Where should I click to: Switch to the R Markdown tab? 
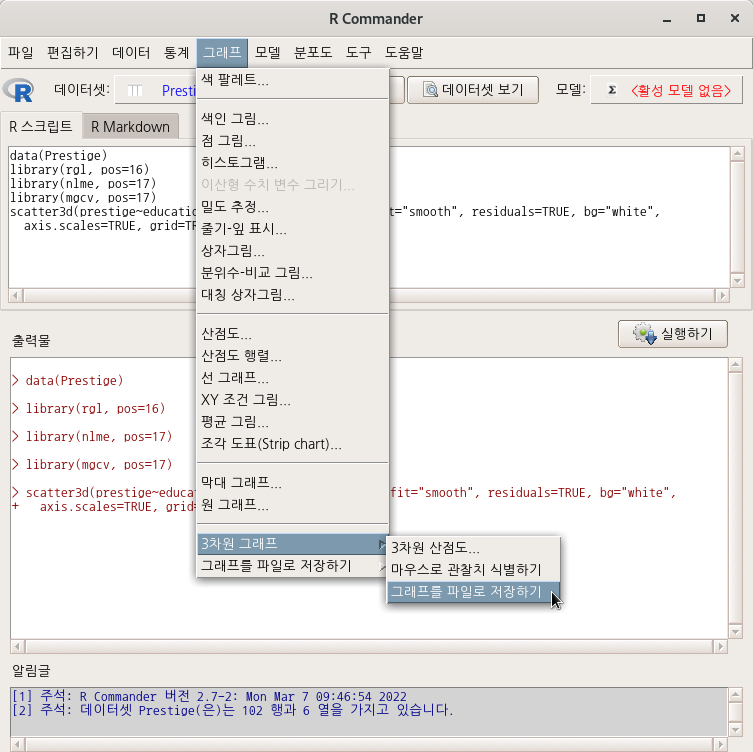(x=131, y=127)
